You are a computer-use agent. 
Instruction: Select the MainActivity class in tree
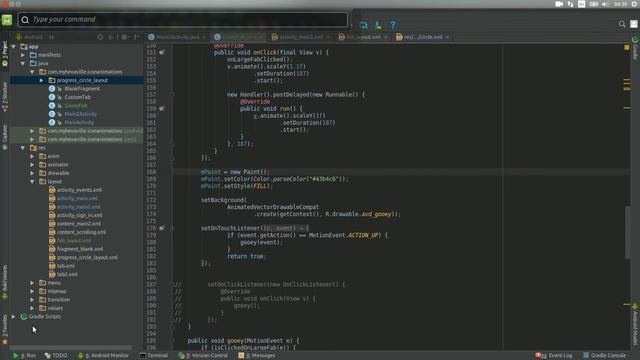point(79,122)
